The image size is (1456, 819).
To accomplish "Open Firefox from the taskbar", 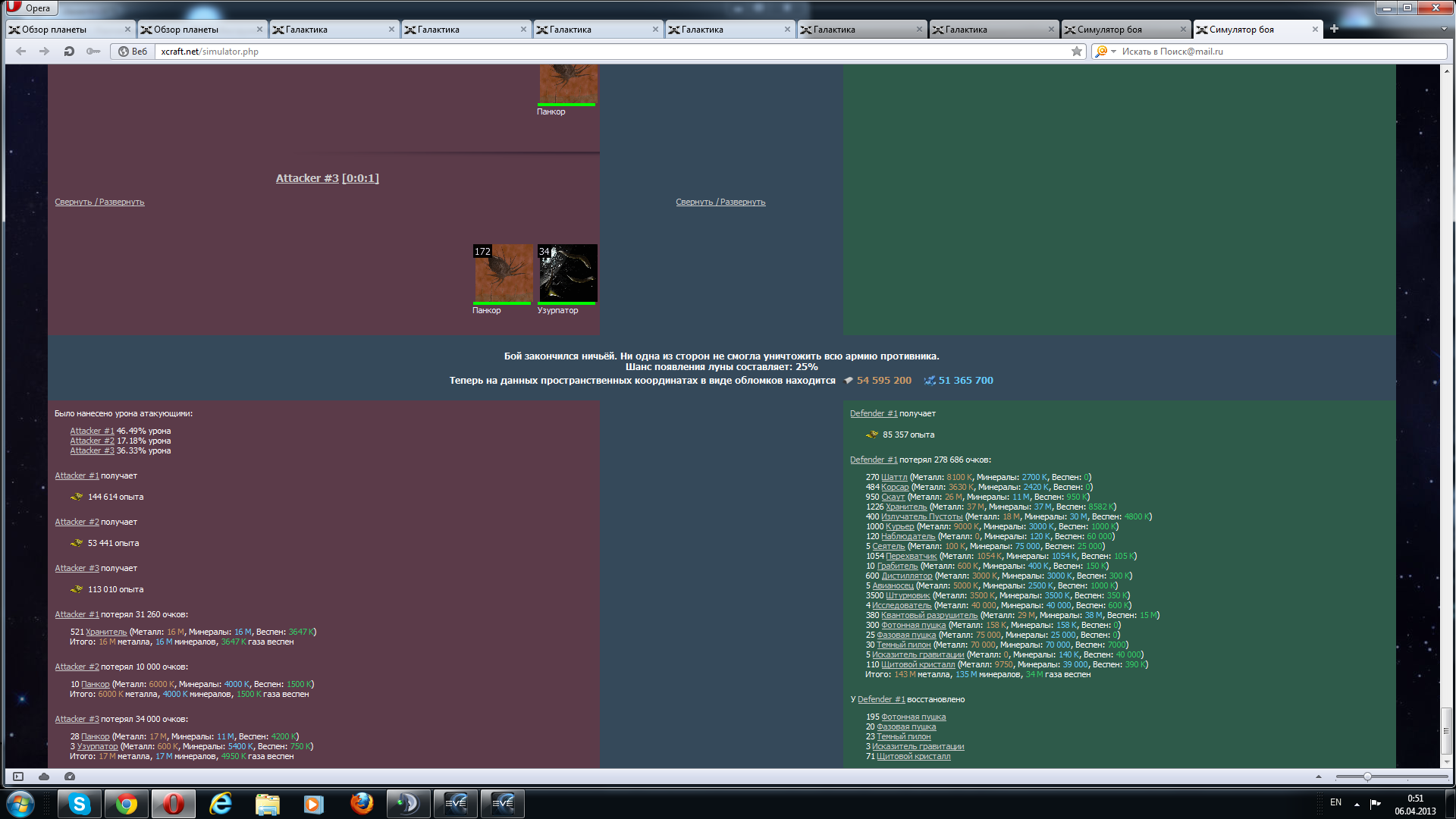I will pyautogui.click(x=362, y=804).
